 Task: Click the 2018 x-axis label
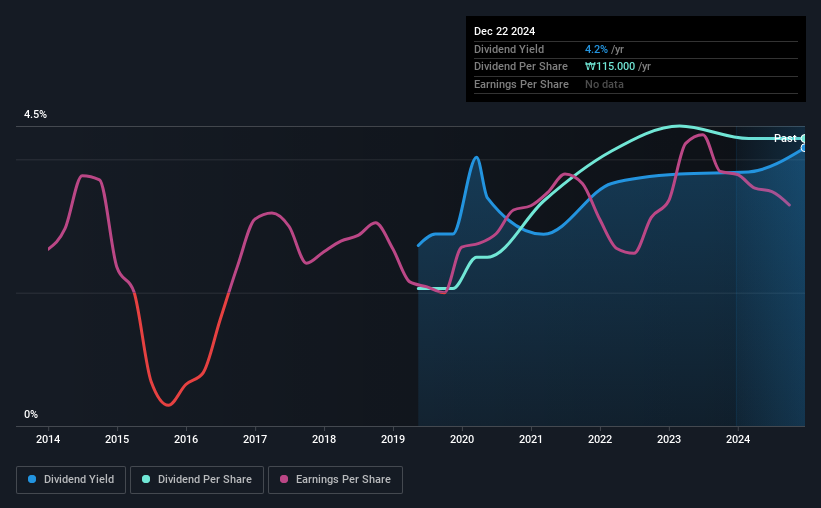tap(324, 439)
